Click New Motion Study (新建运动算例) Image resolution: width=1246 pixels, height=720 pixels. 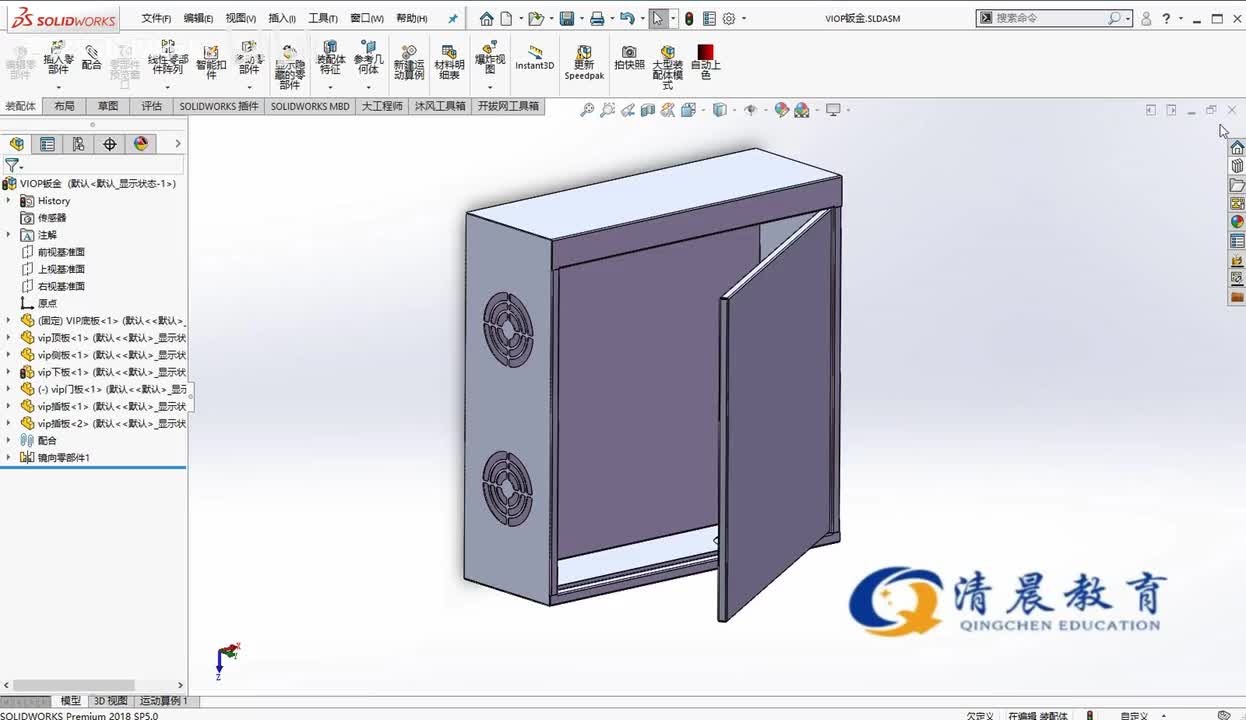tap(408, 62)
